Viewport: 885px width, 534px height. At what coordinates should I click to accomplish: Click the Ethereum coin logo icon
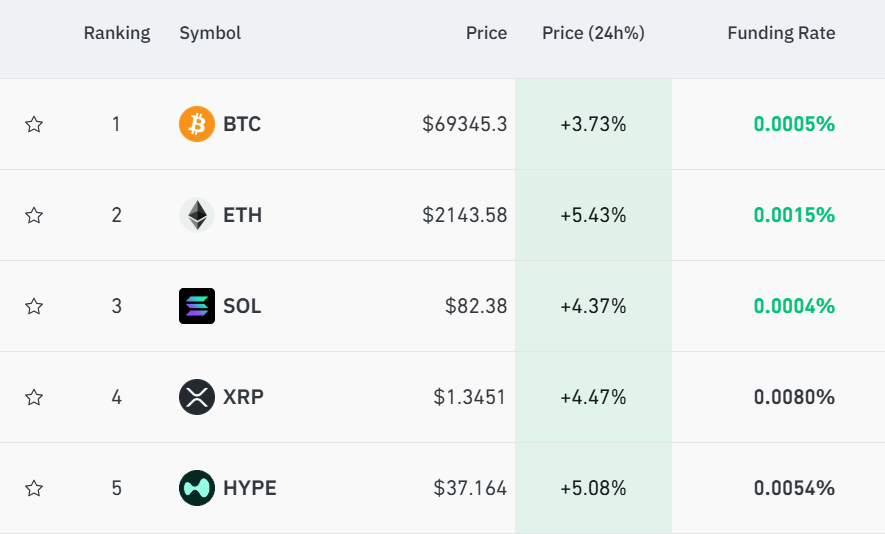coord(196,215)
